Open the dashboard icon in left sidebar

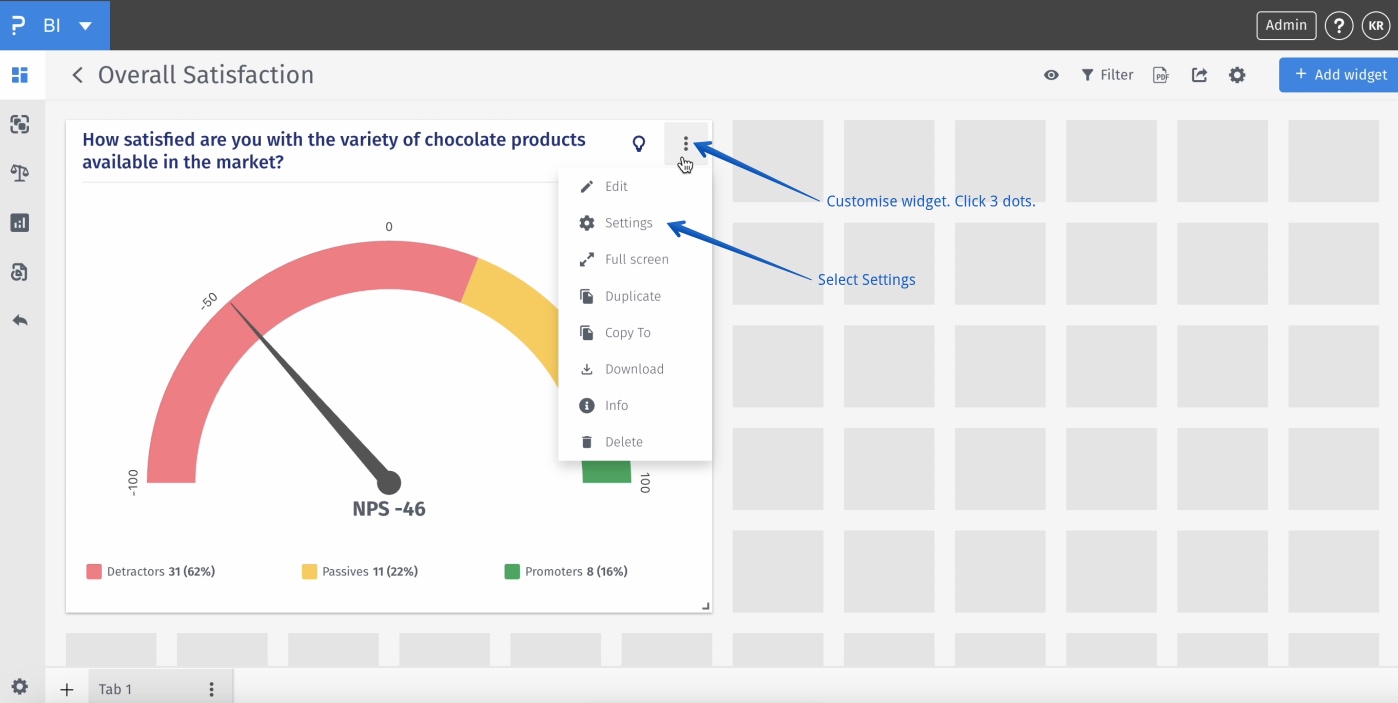click(20, 75)
